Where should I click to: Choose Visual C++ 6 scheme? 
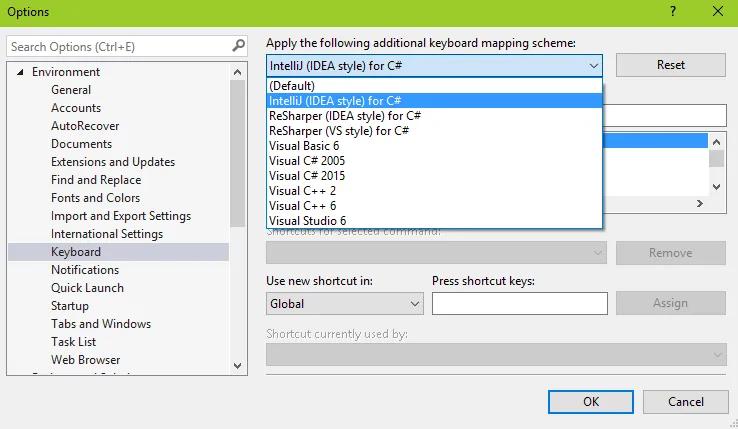pyautogui.click(x=434, y=206)
